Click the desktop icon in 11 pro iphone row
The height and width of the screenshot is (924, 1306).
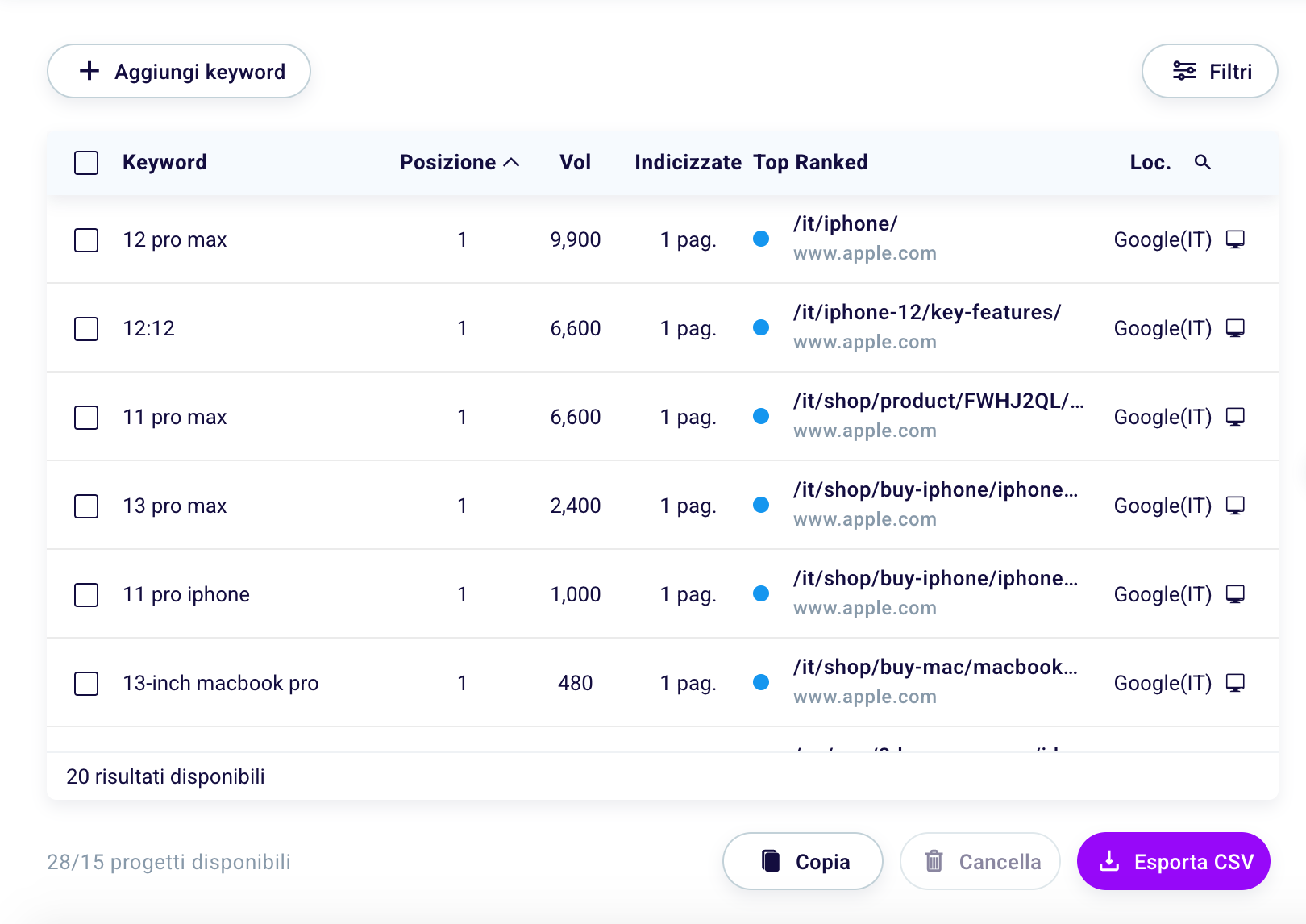click(1235, 594)
